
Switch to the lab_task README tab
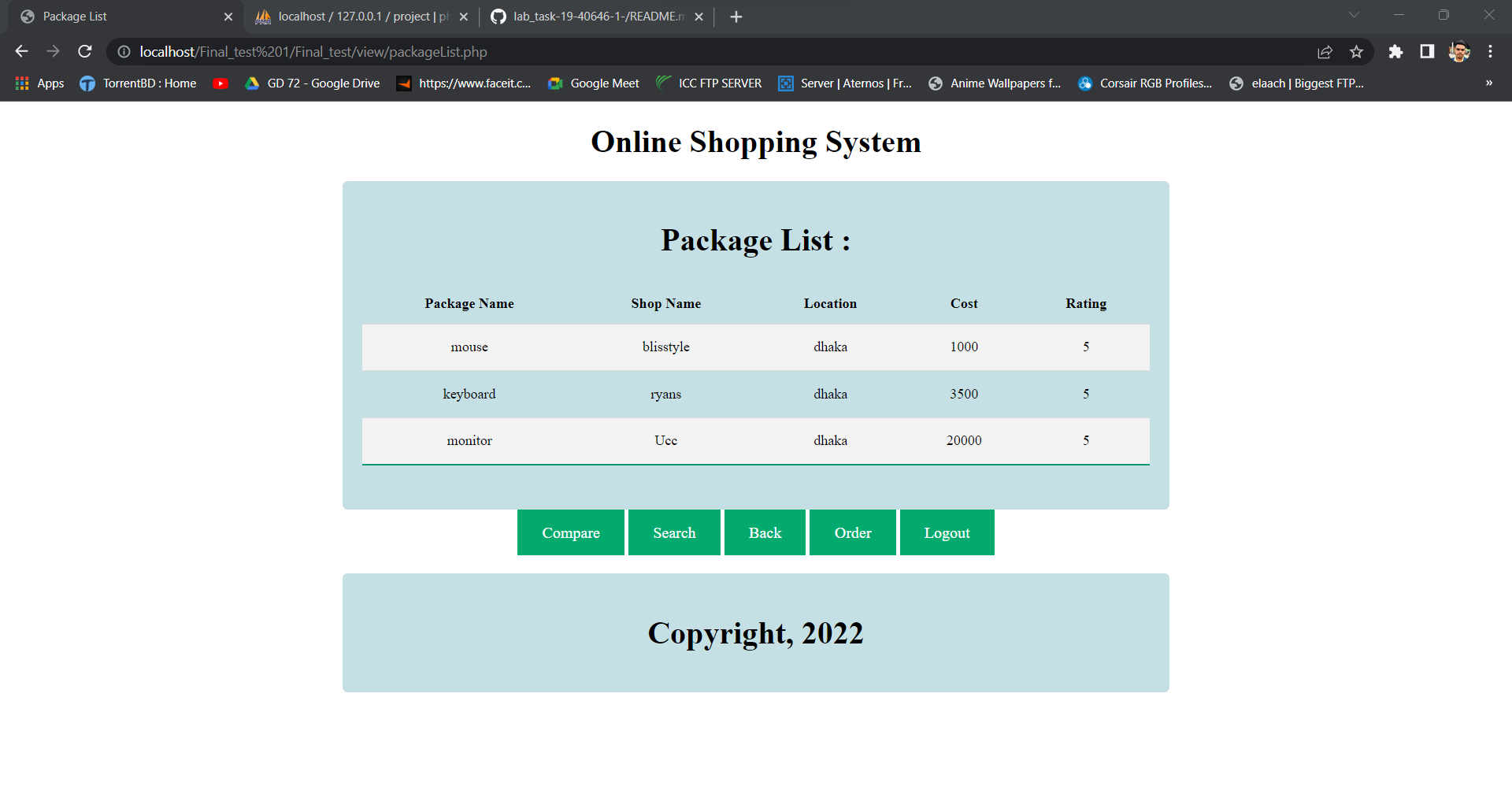point(587,16)
